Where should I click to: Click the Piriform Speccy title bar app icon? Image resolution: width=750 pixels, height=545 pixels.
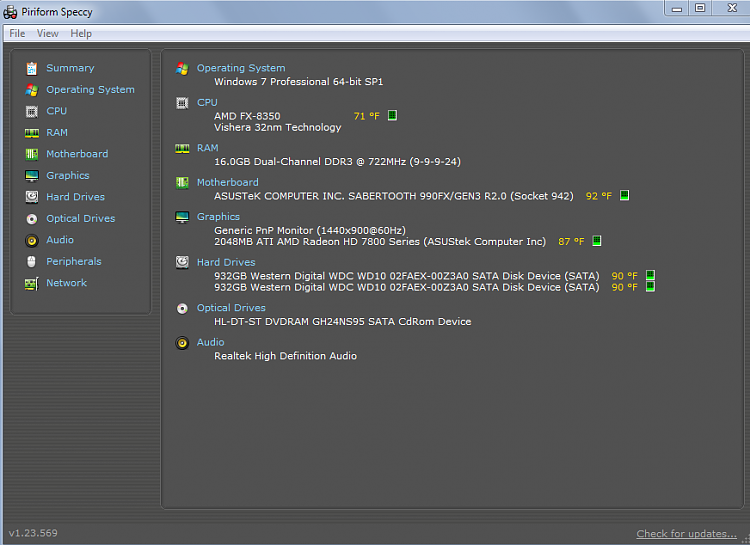pos(10,12)
